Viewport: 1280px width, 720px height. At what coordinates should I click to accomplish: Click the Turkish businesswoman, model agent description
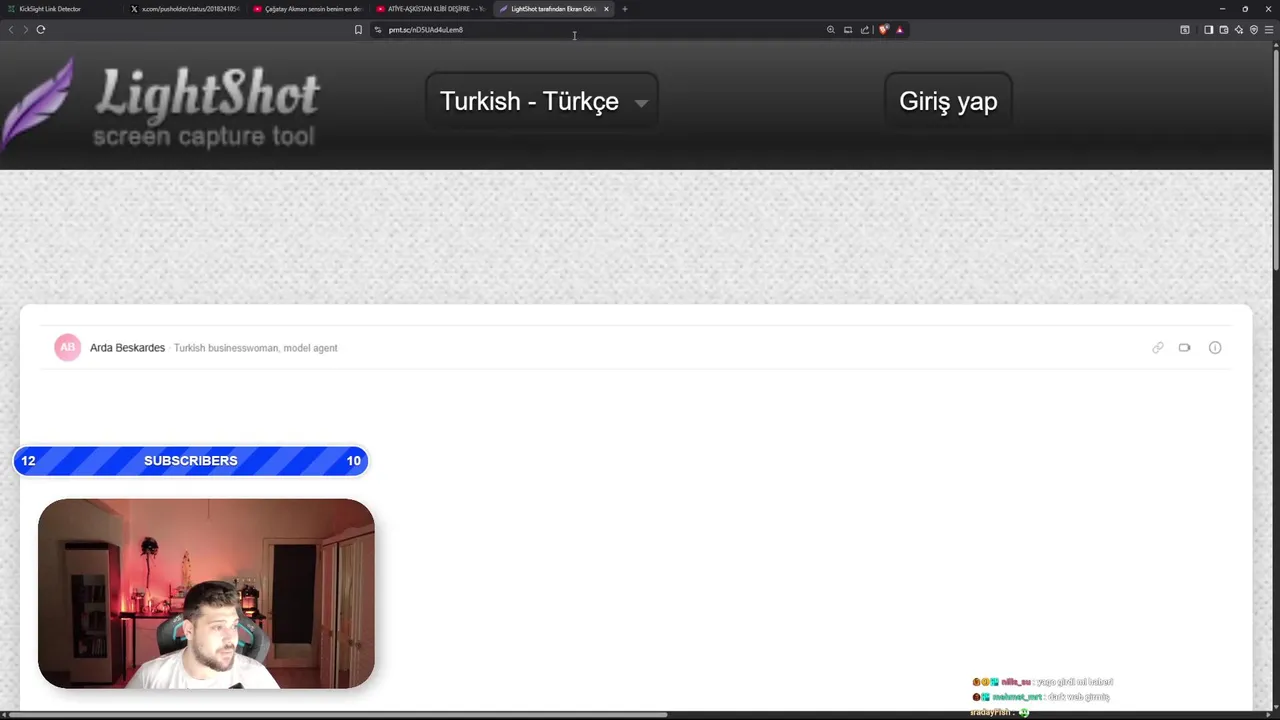click(x=255, y=348)
